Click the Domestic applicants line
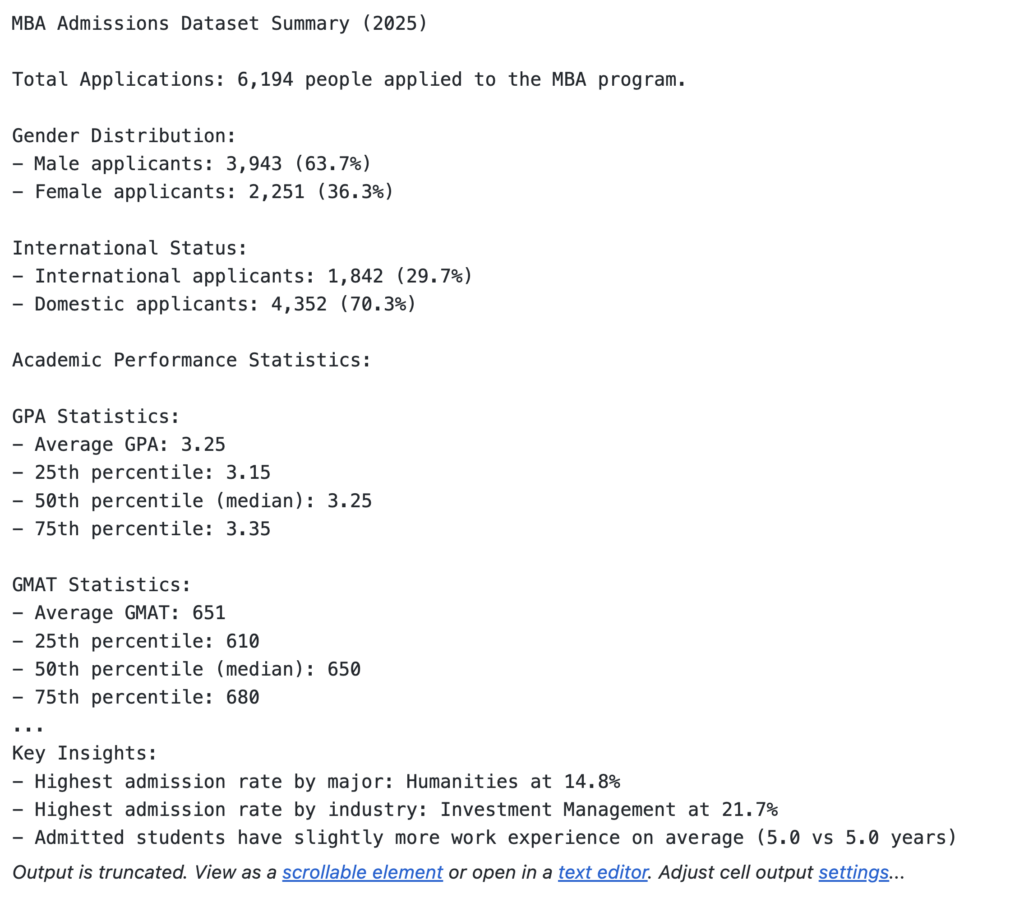This screenshot has height=908, width=1024. pos(213,303)
